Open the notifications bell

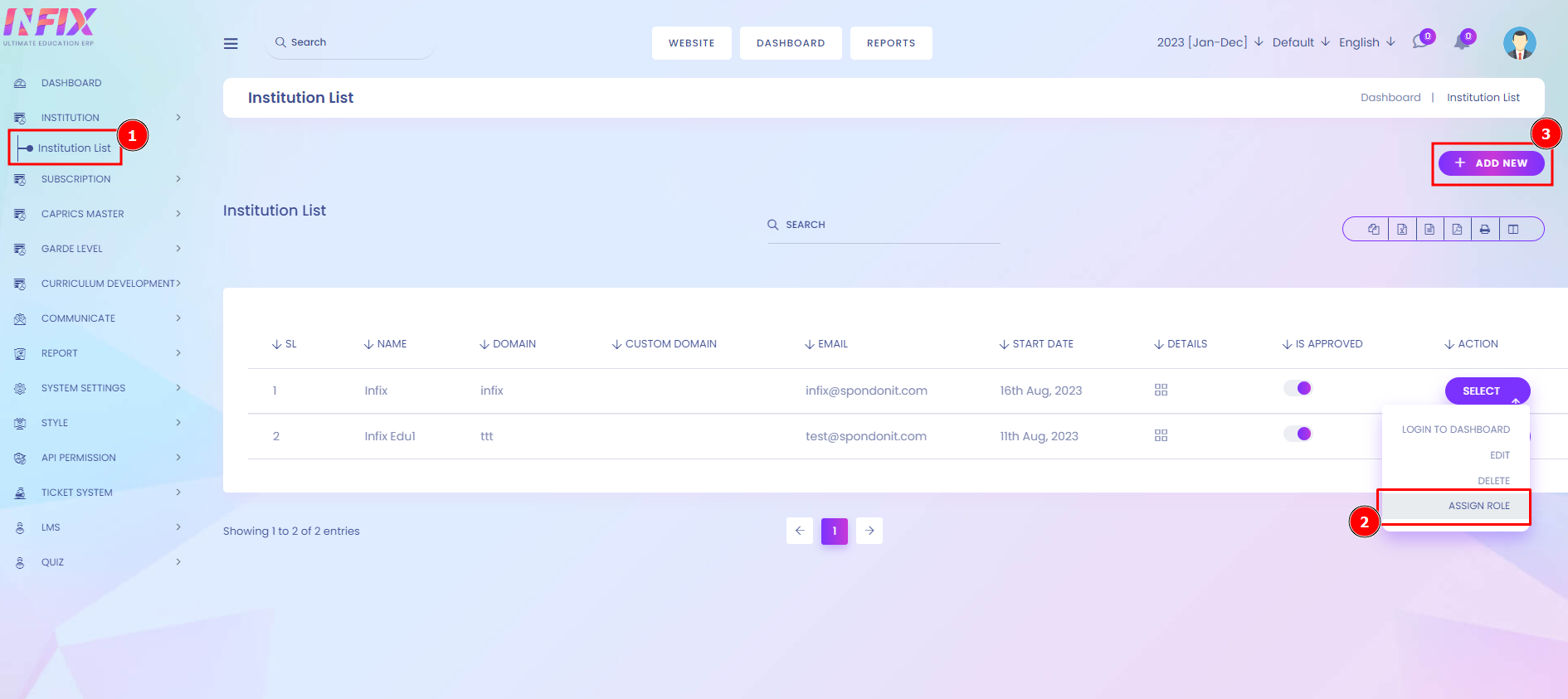(x=1462, y=41)
